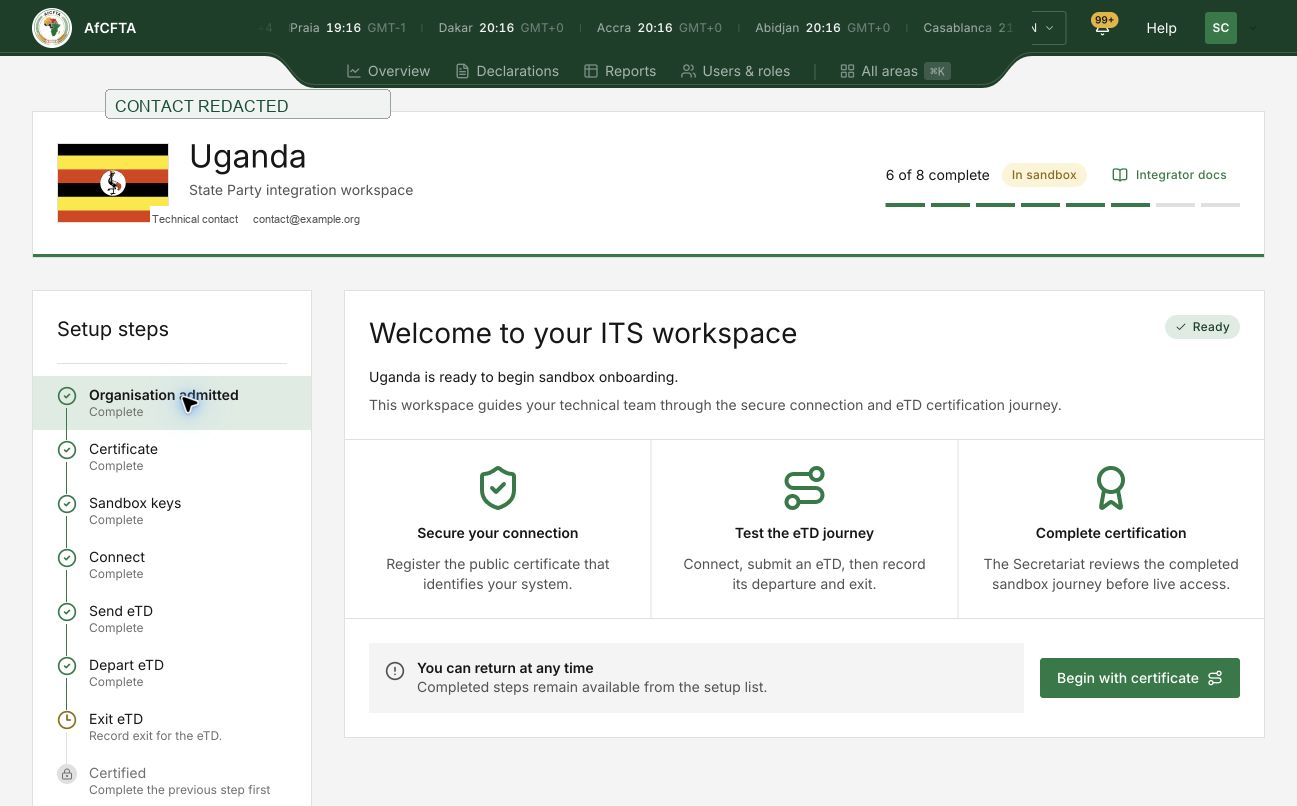Select the Sandbox keys setup step
This screenshot has width=1297, height=806.
pos(172,511)
